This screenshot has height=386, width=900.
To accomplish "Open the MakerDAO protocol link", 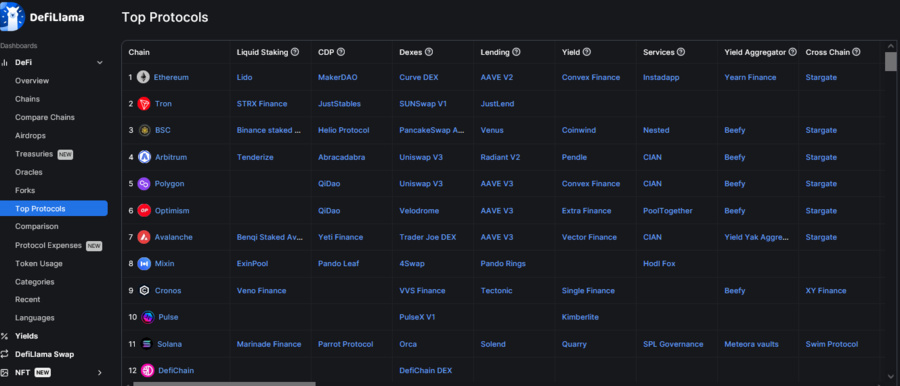I will pos(338,77).
